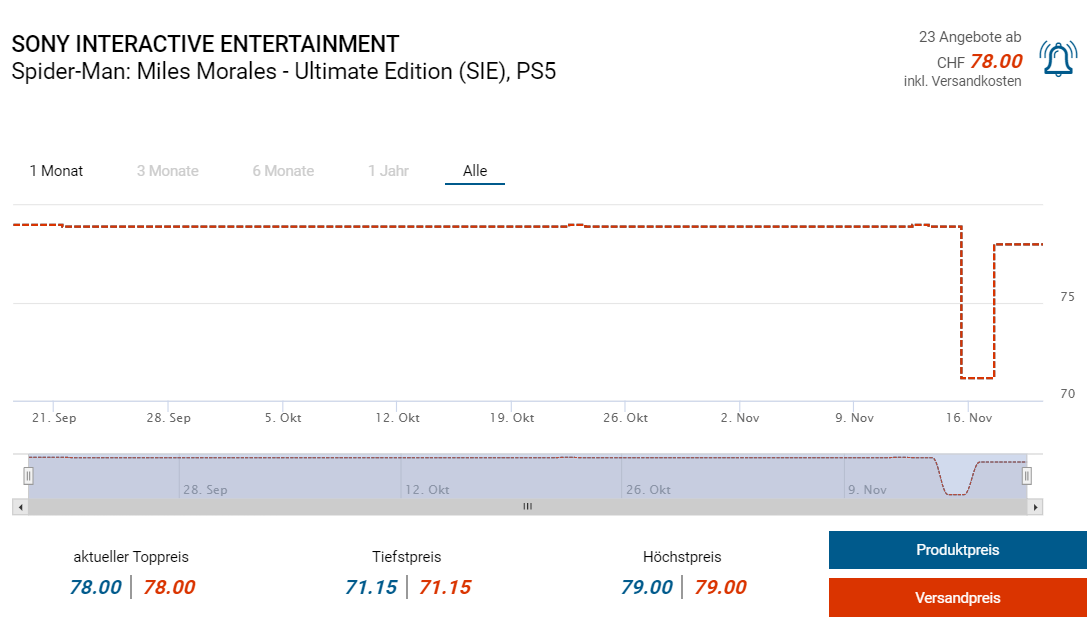Select the 3 Monate time range
The height and width of the screenshot is (625, 1091).
click(168, 171)
